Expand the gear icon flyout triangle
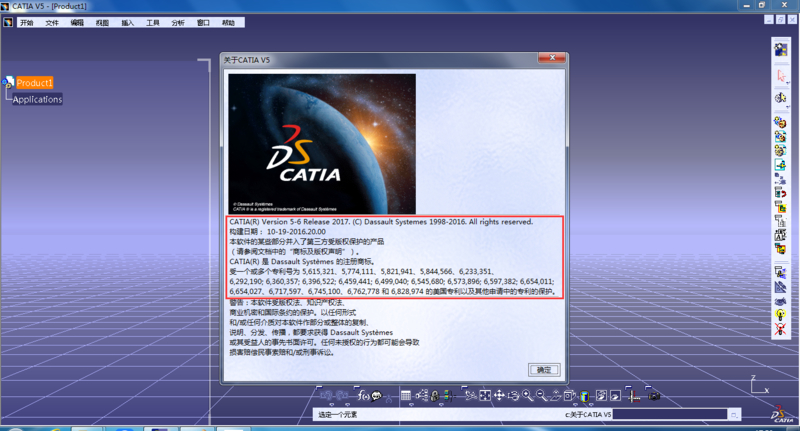The width and height of the screenshot is (800, 431). (788, 107)
